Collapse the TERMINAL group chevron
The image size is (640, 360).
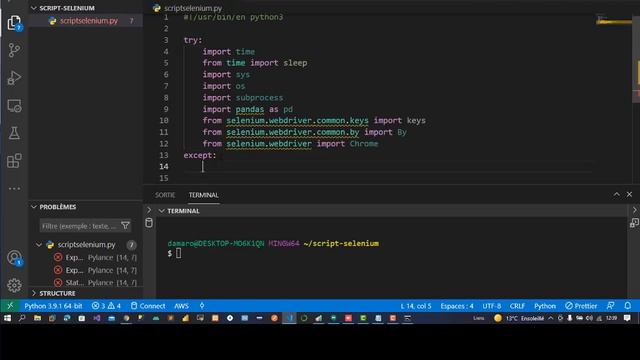pos(162,211)
